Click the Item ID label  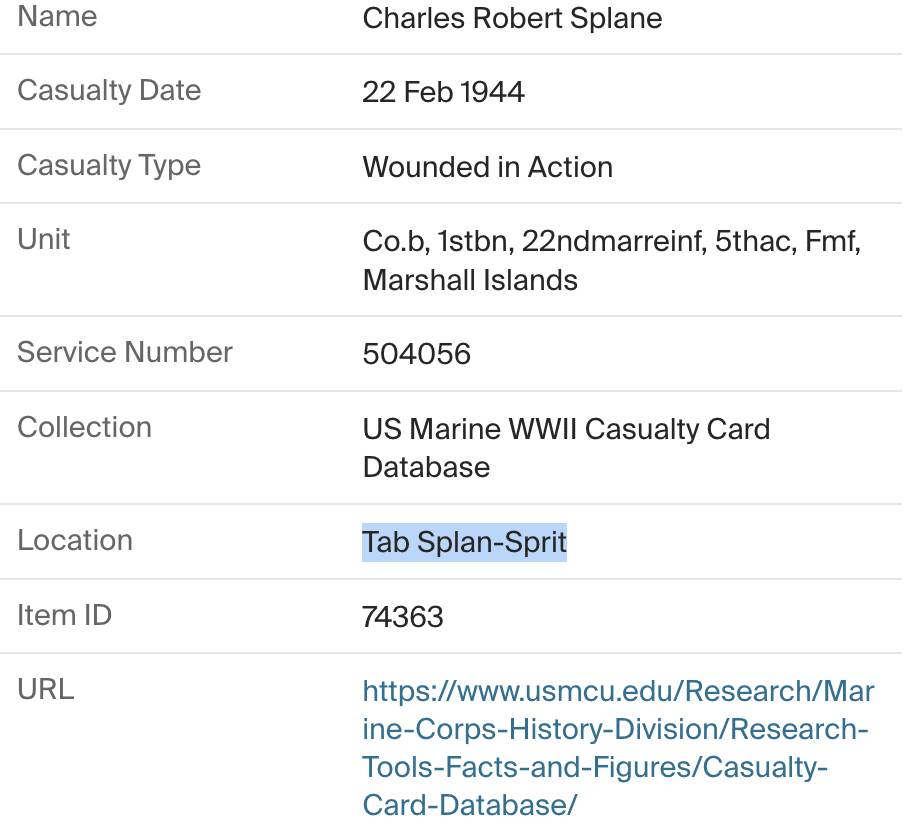(65, 615)
